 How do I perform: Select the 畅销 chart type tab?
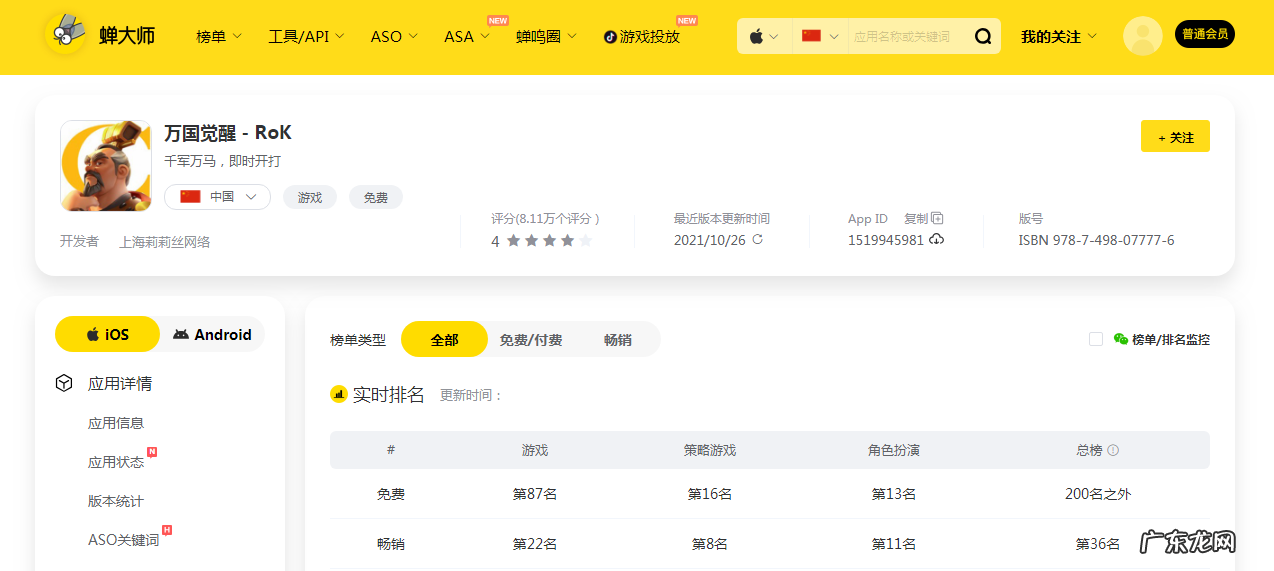618,340
